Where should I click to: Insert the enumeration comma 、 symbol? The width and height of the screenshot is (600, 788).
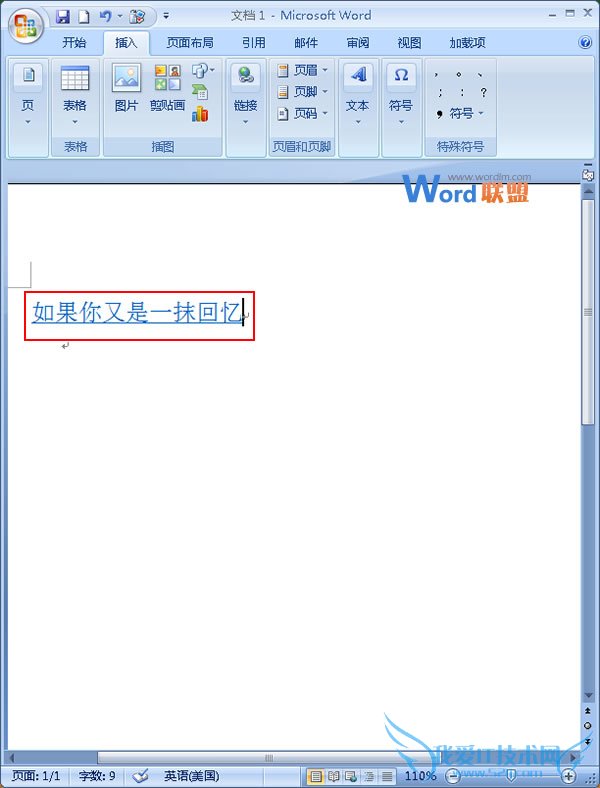480,74
